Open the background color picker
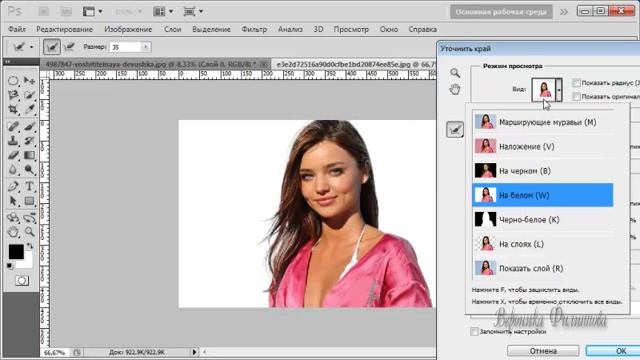This screenshot has width=640, height=360. click(x=26, y=263)
